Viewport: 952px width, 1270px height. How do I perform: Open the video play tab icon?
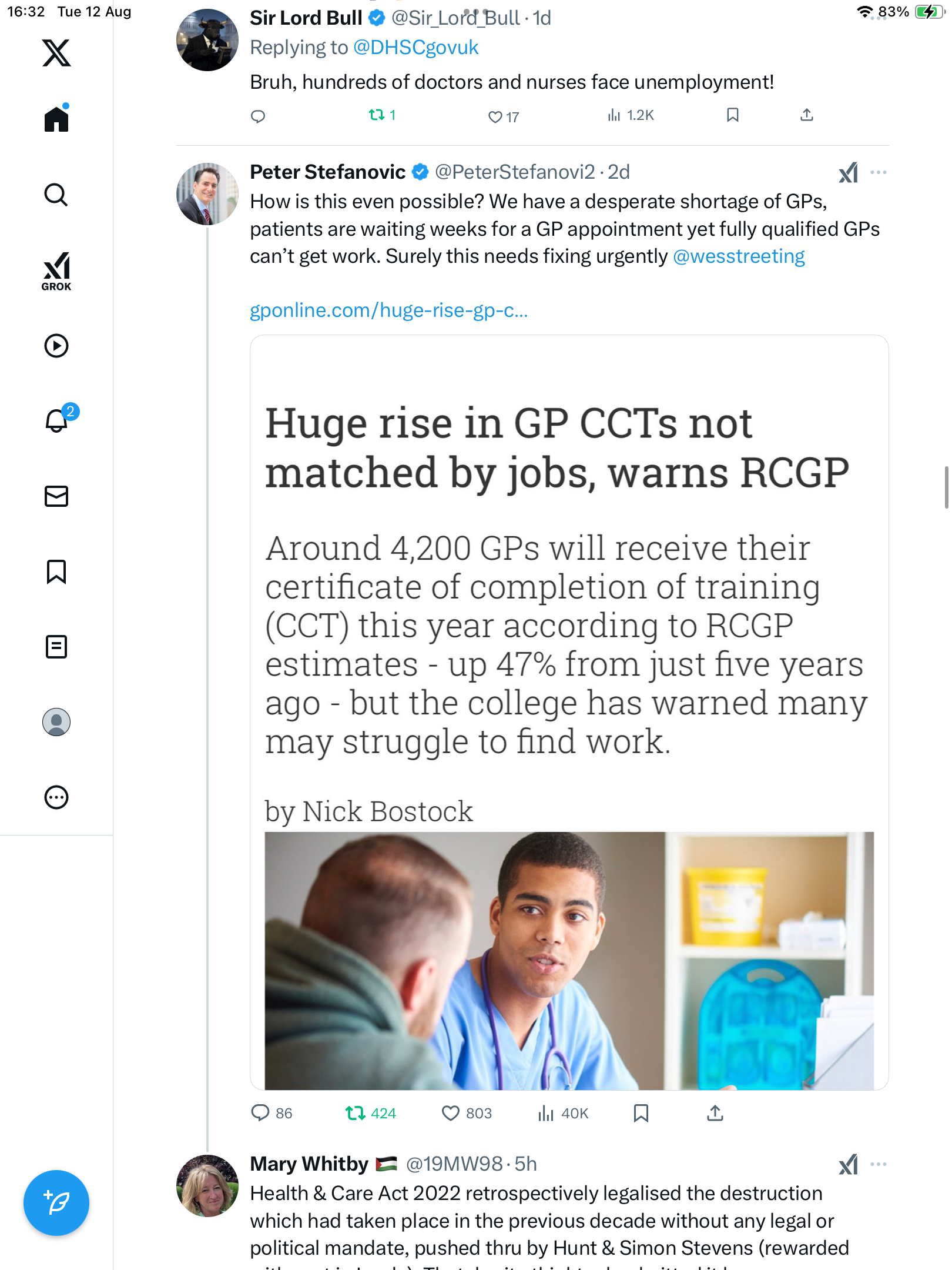click(x=56, y=346)
